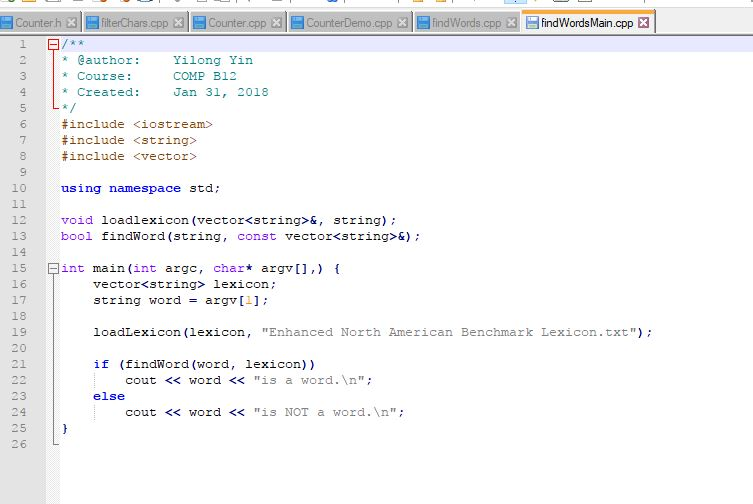Close the findWords.cpp tab
Viewport: 753px width, 504px height.
coord(511,22)
